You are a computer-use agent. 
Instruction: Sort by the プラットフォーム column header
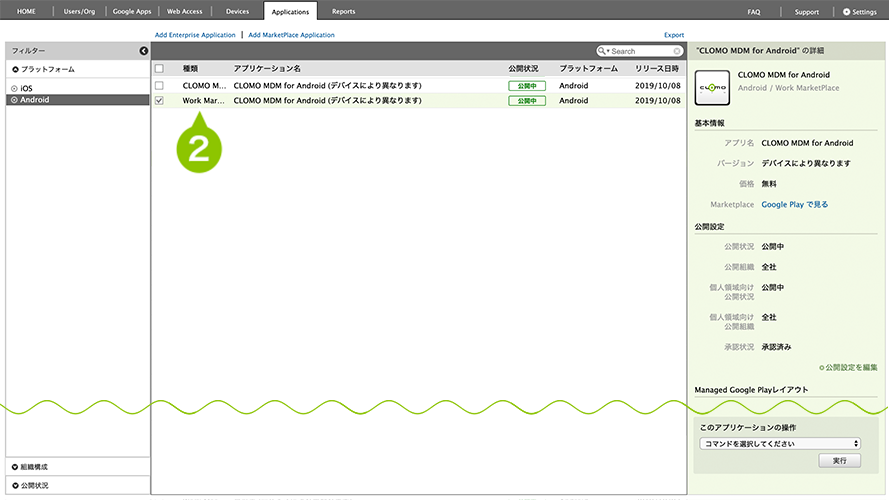pos(589,69)
